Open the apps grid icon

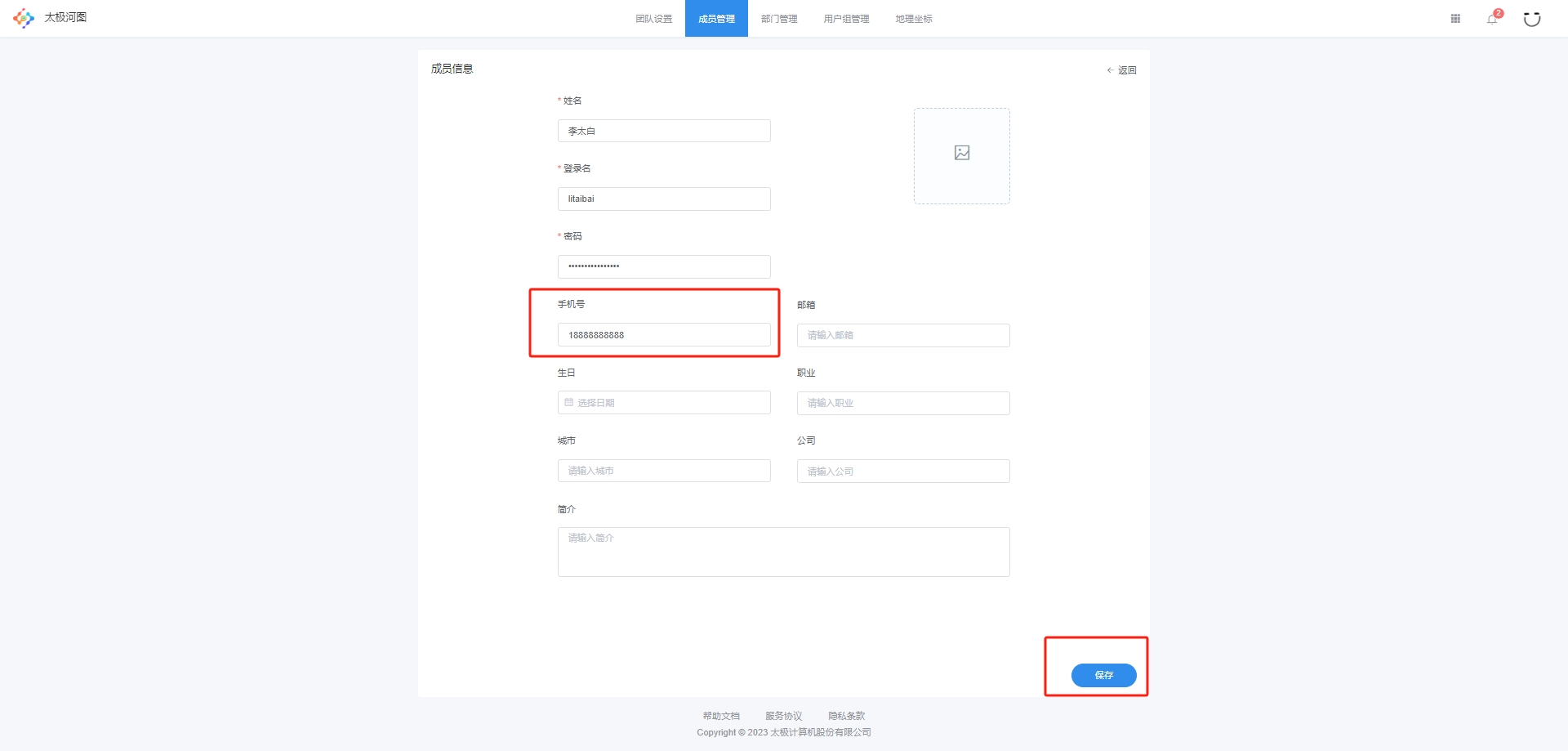(x=1455, y=19)
